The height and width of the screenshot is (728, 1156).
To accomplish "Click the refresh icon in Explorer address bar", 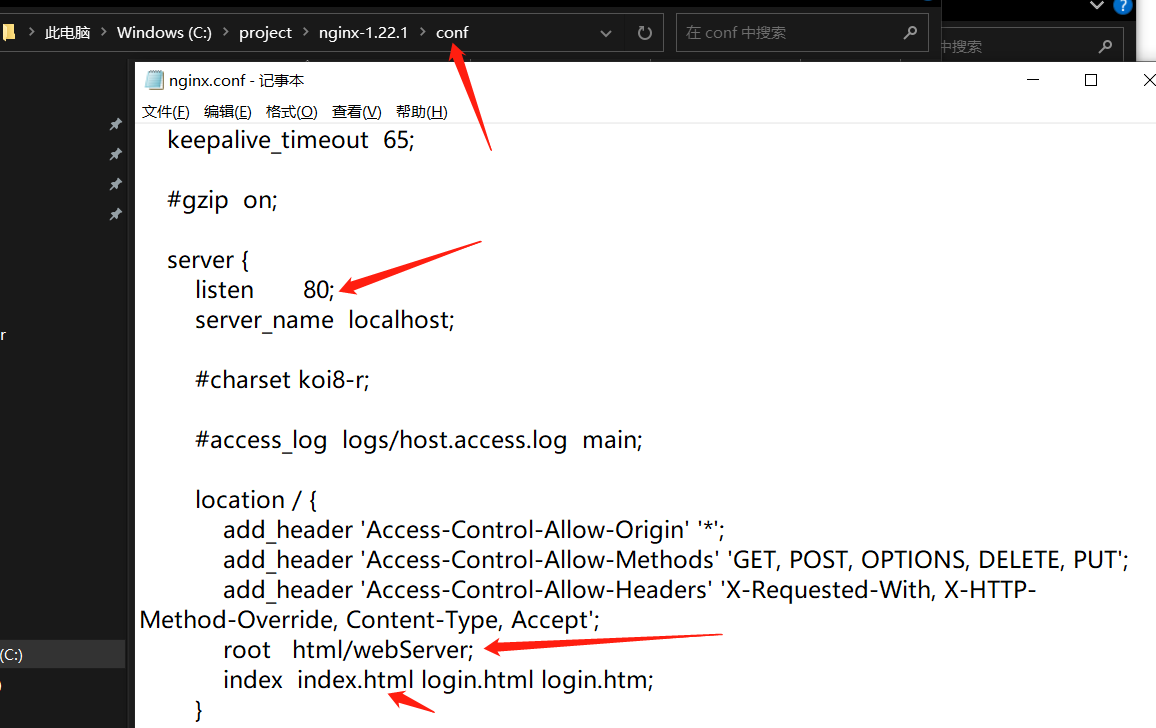I will point(644,33).
